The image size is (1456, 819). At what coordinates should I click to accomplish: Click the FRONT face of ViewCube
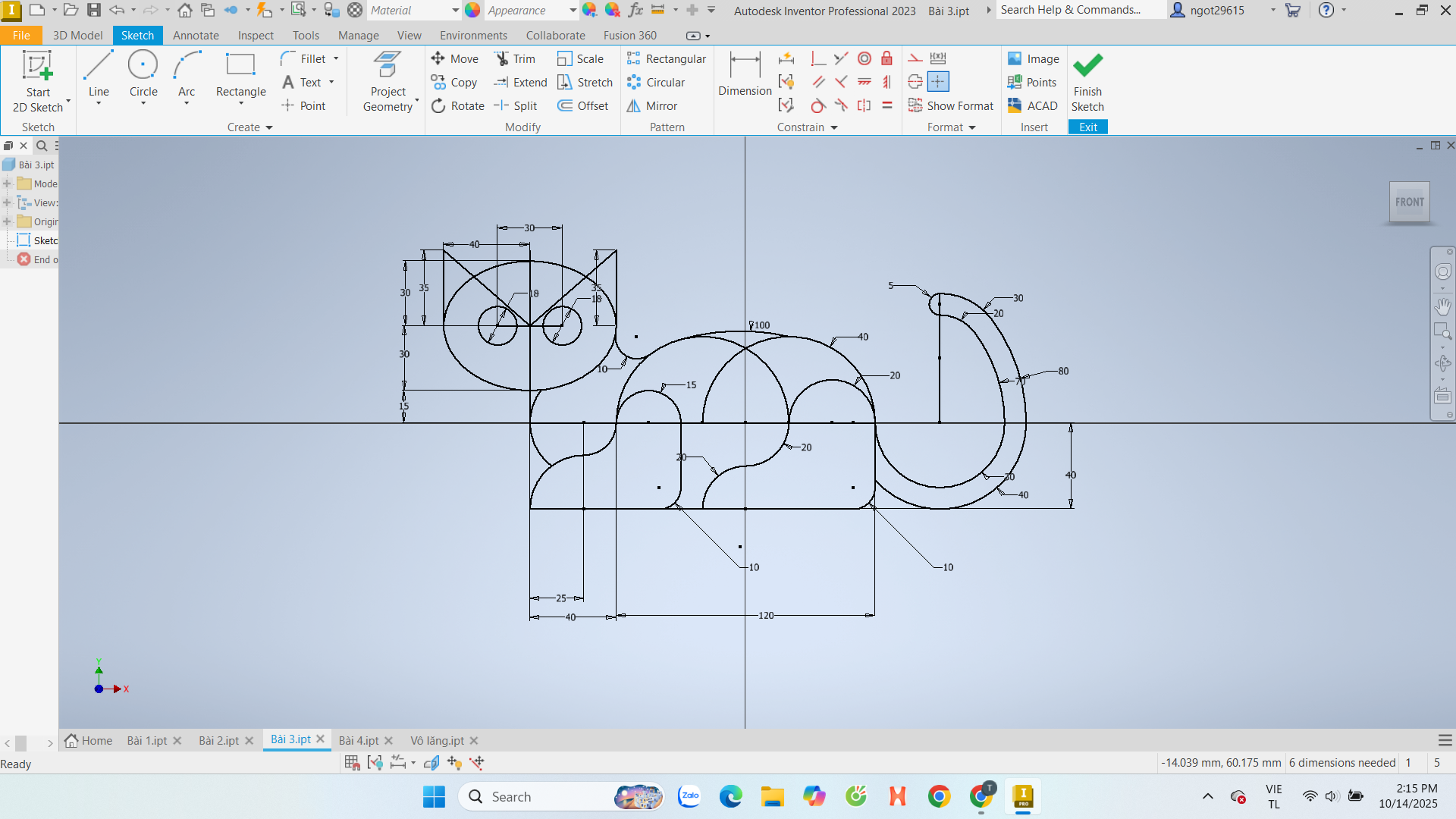click(x=1409, y=202)
